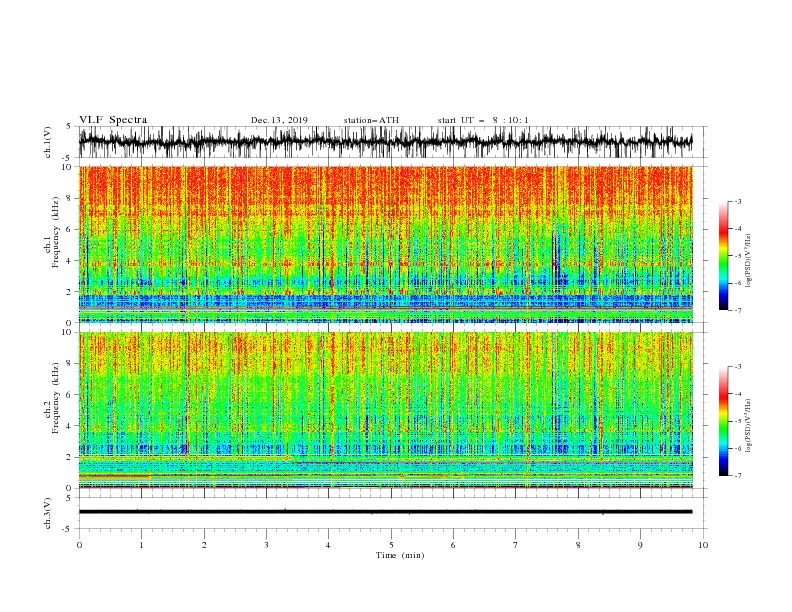The width and height of the screenshot is (792, 612).
Task: Click time axis tick label "3"
Action: [266, 545]
